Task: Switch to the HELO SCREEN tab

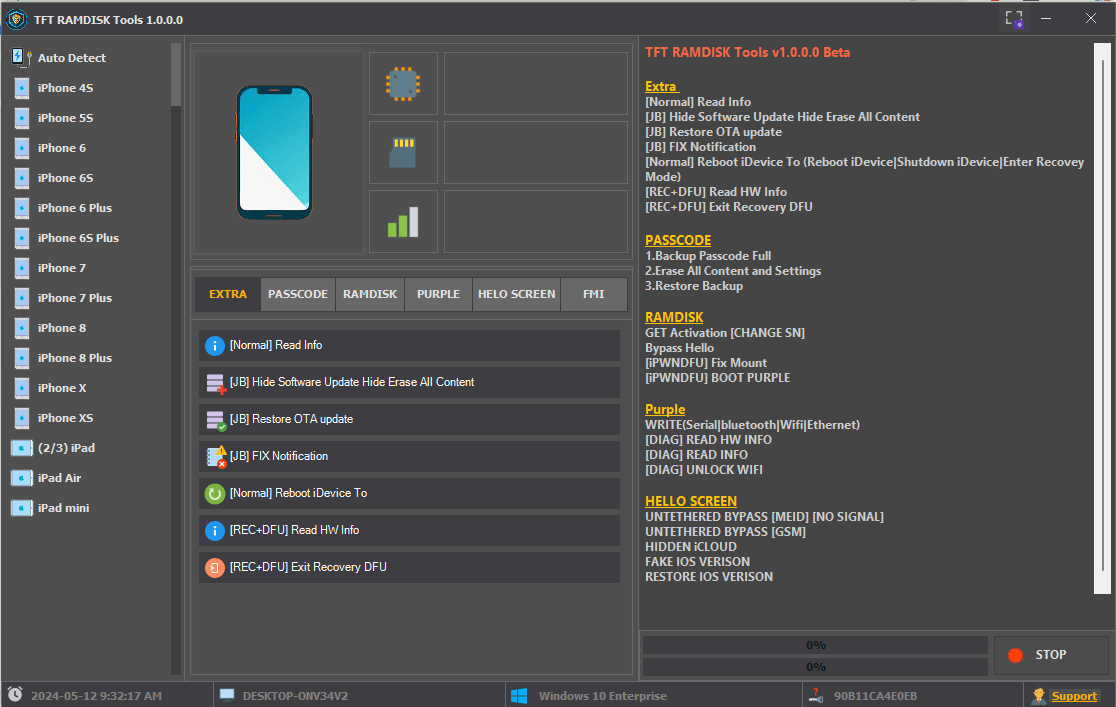Action: [516, 294]
